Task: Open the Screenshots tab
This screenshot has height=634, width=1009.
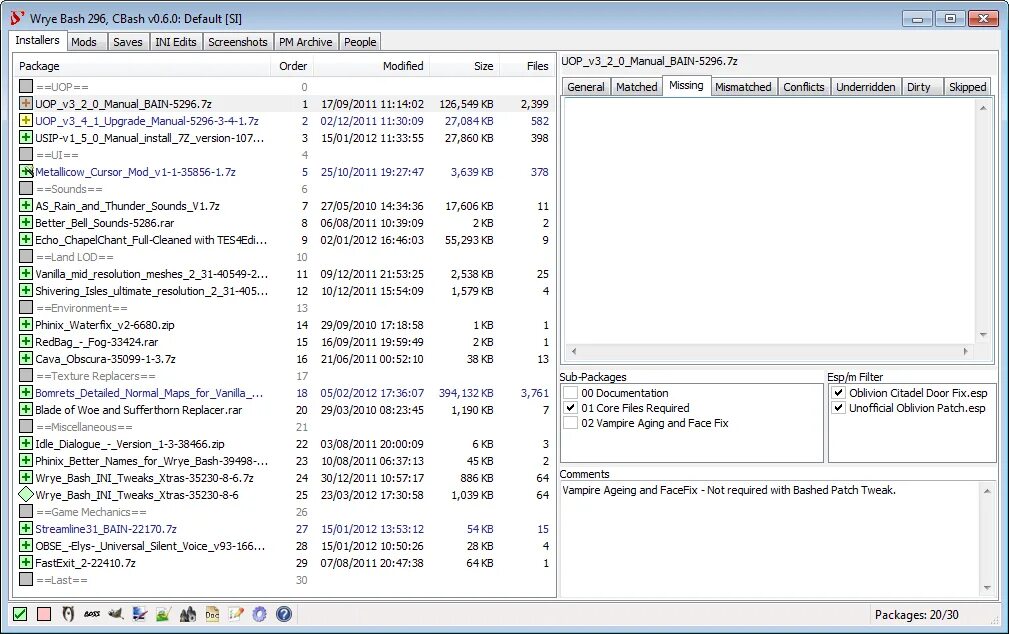Action: (x=237, y=42)
